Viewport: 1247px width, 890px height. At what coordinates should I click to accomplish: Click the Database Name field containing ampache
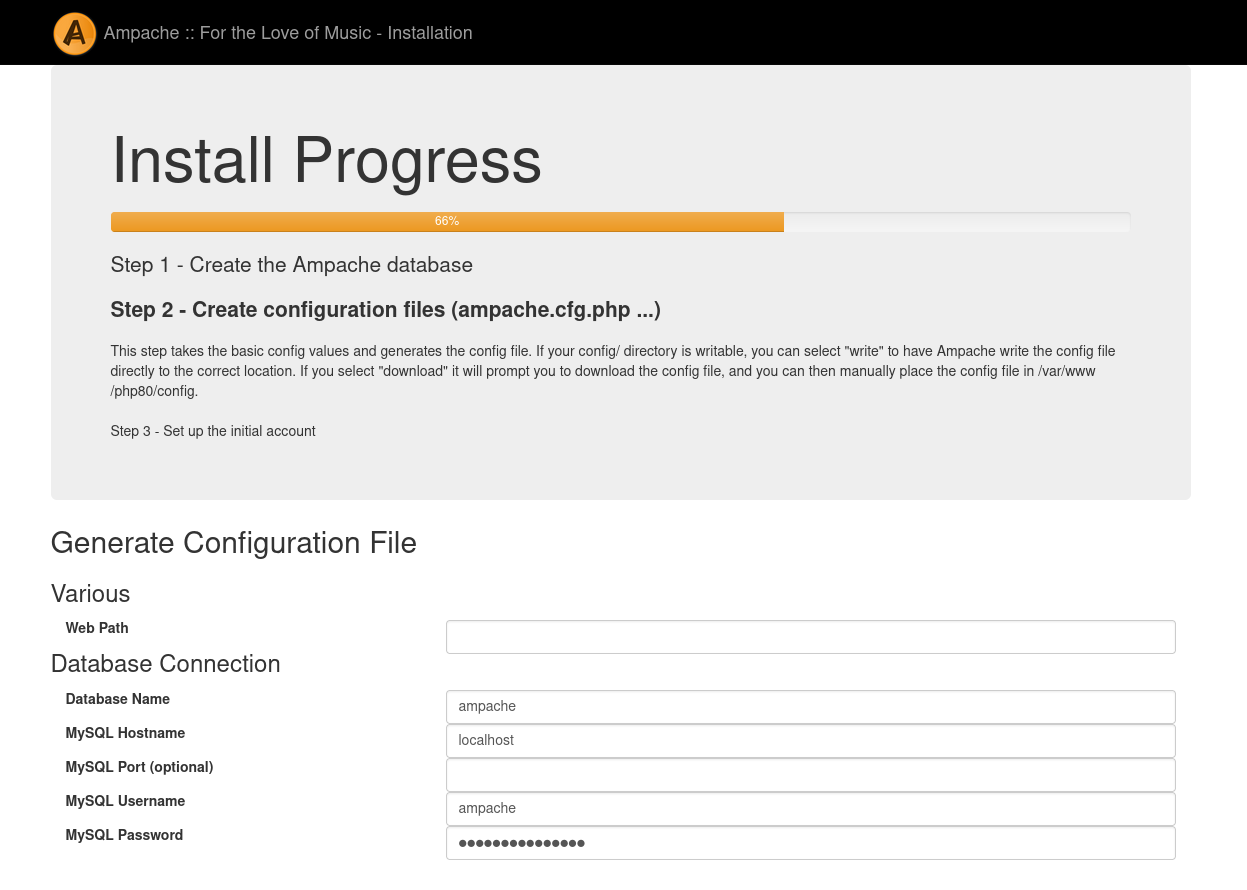pos(810,707)
